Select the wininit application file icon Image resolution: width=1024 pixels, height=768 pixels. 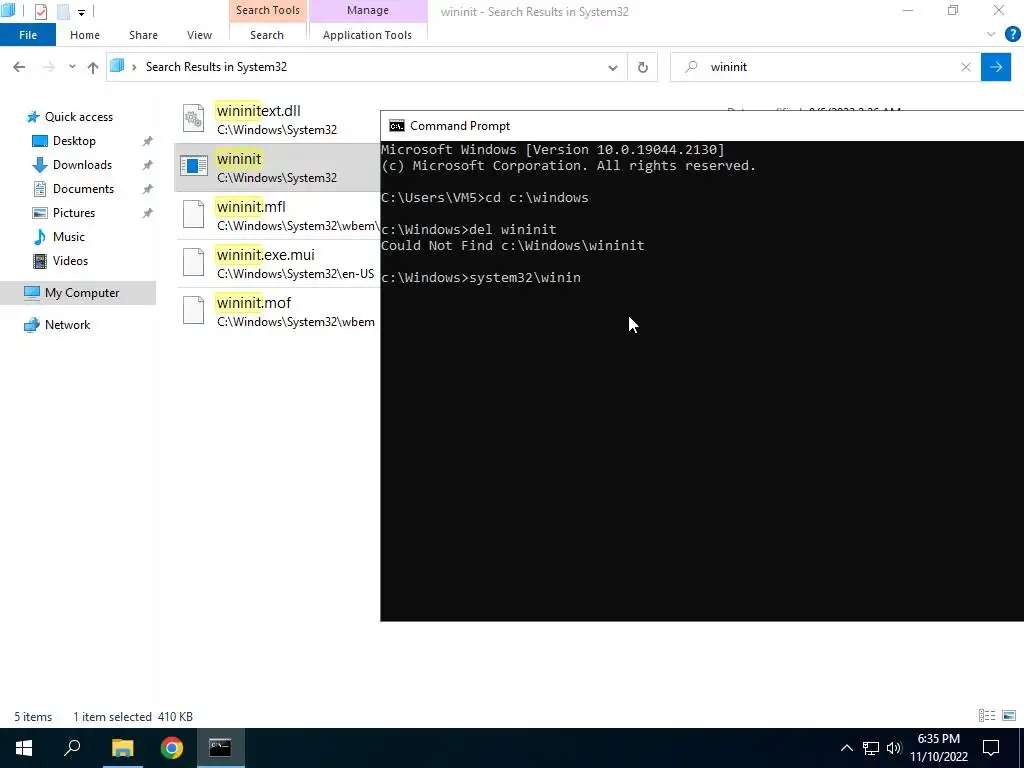coord(193,166)
